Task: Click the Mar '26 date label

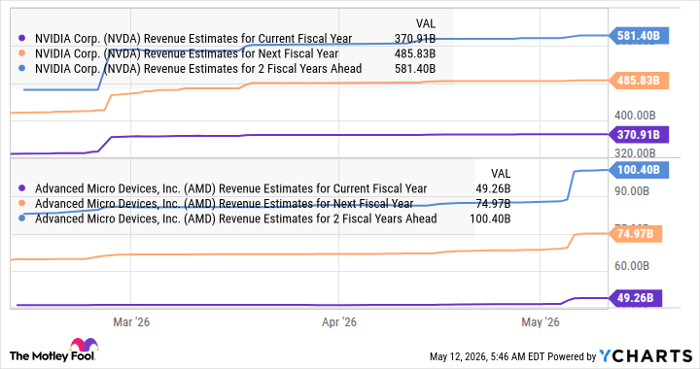Action: pos(131,322)
